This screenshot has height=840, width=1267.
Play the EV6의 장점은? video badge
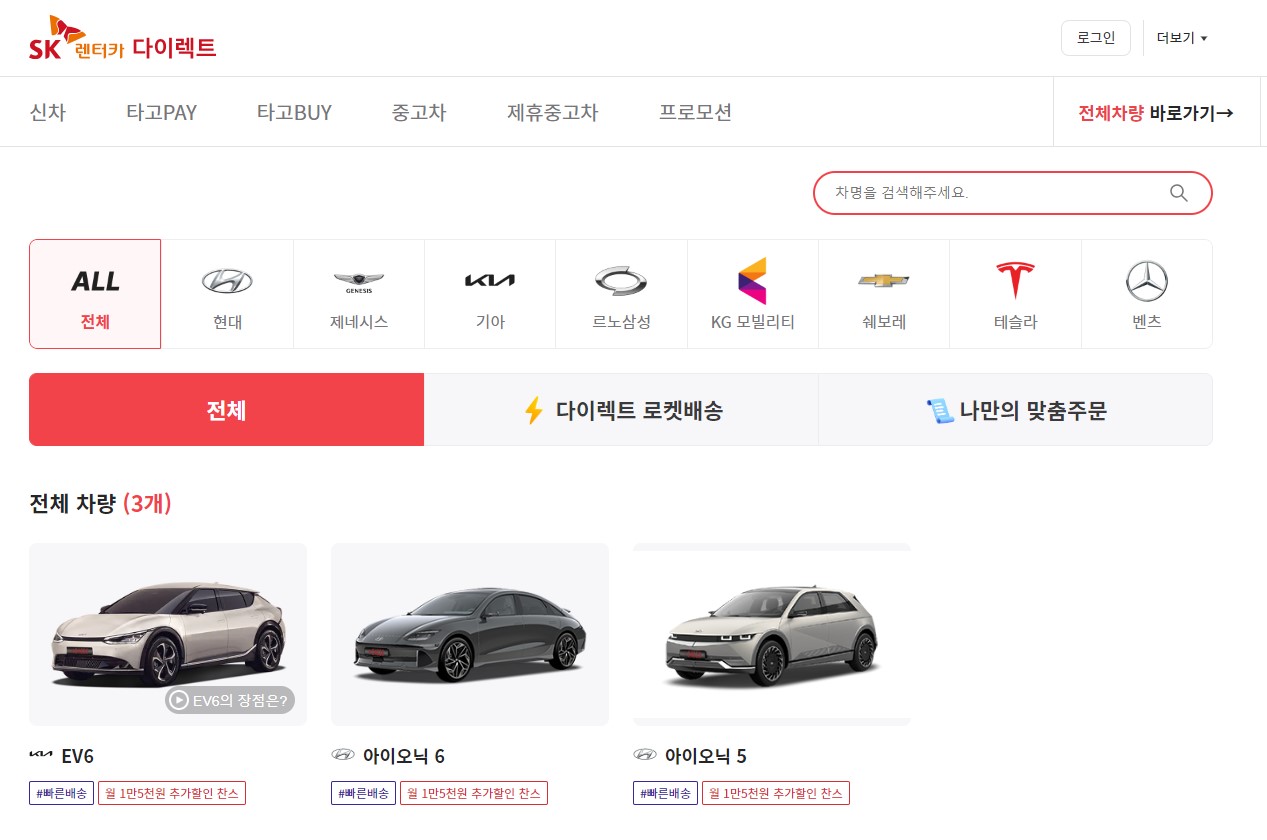coord(230,700)
